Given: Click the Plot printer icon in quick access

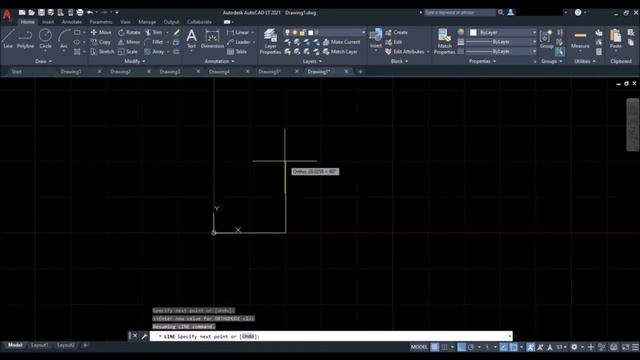Looking at the screenshot, I should coord(80,13).
